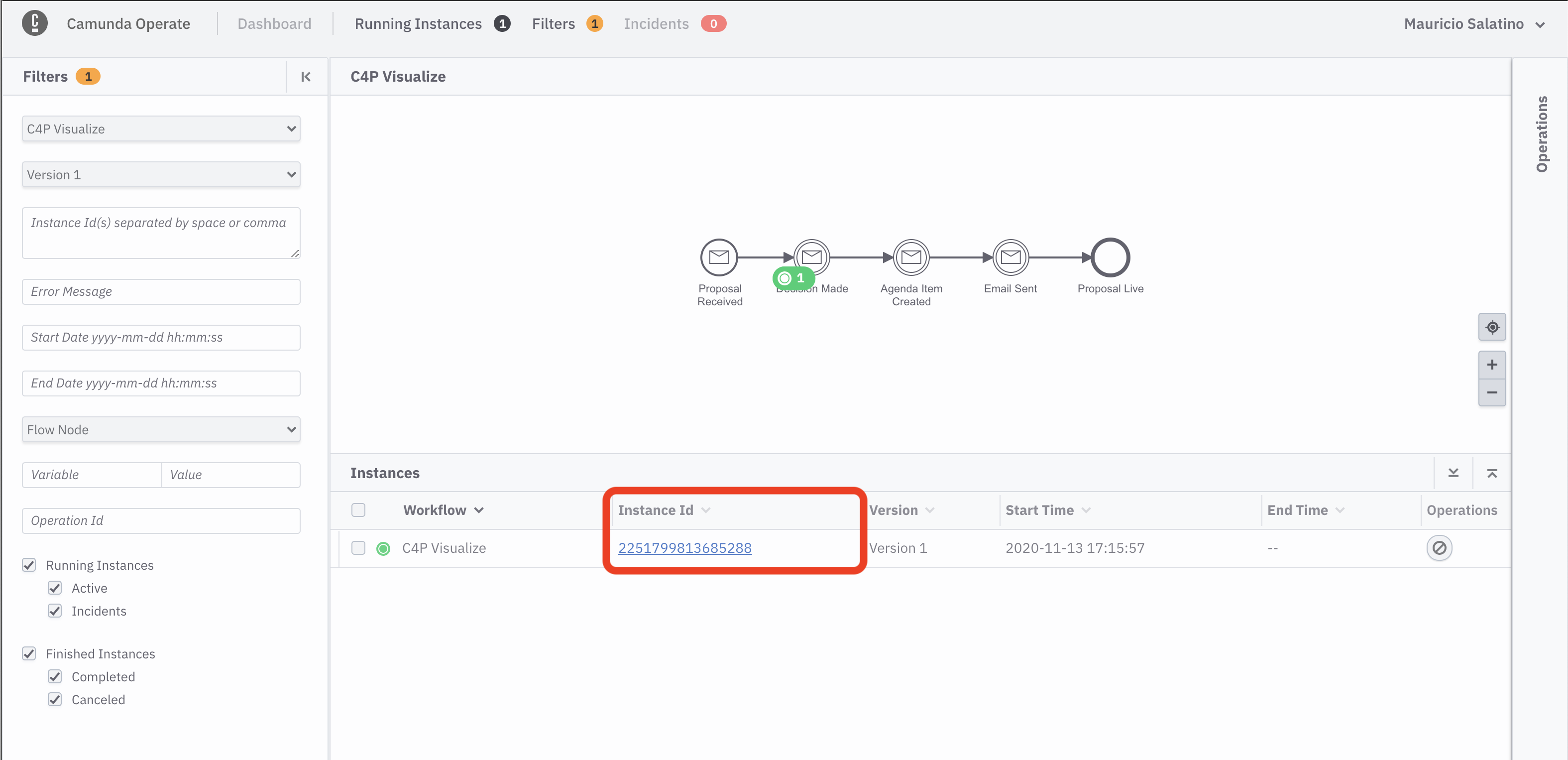
Task: Open Incidents in the top navigation
Action: 674,24
